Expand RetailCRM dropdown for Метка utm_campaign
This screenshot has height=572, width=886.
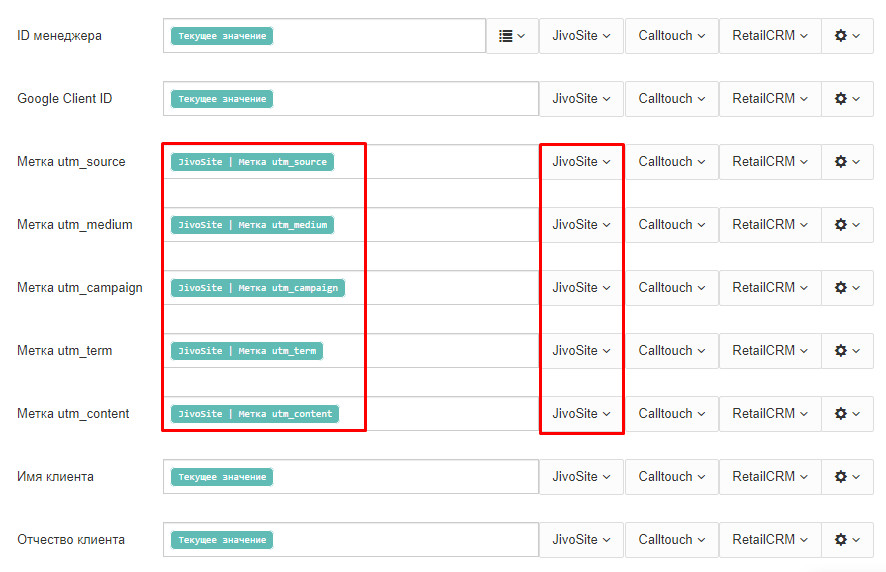[x=769, y=288]
